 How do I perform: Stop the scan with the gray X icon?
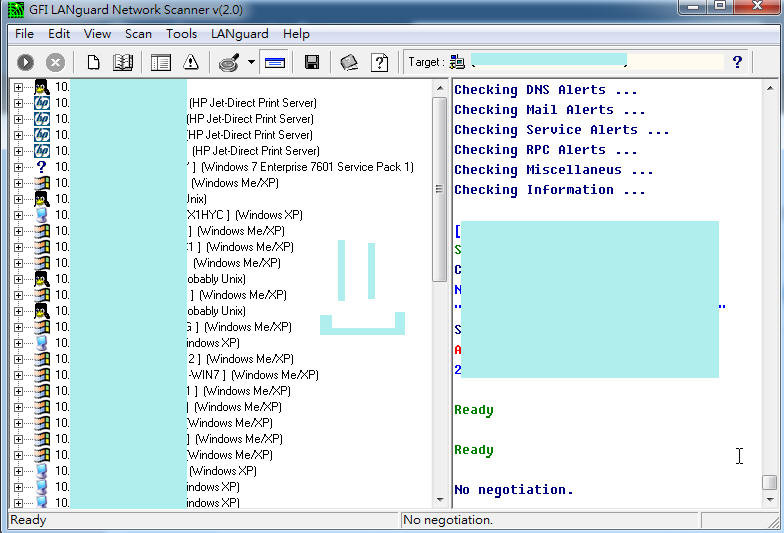click(56, 62)
